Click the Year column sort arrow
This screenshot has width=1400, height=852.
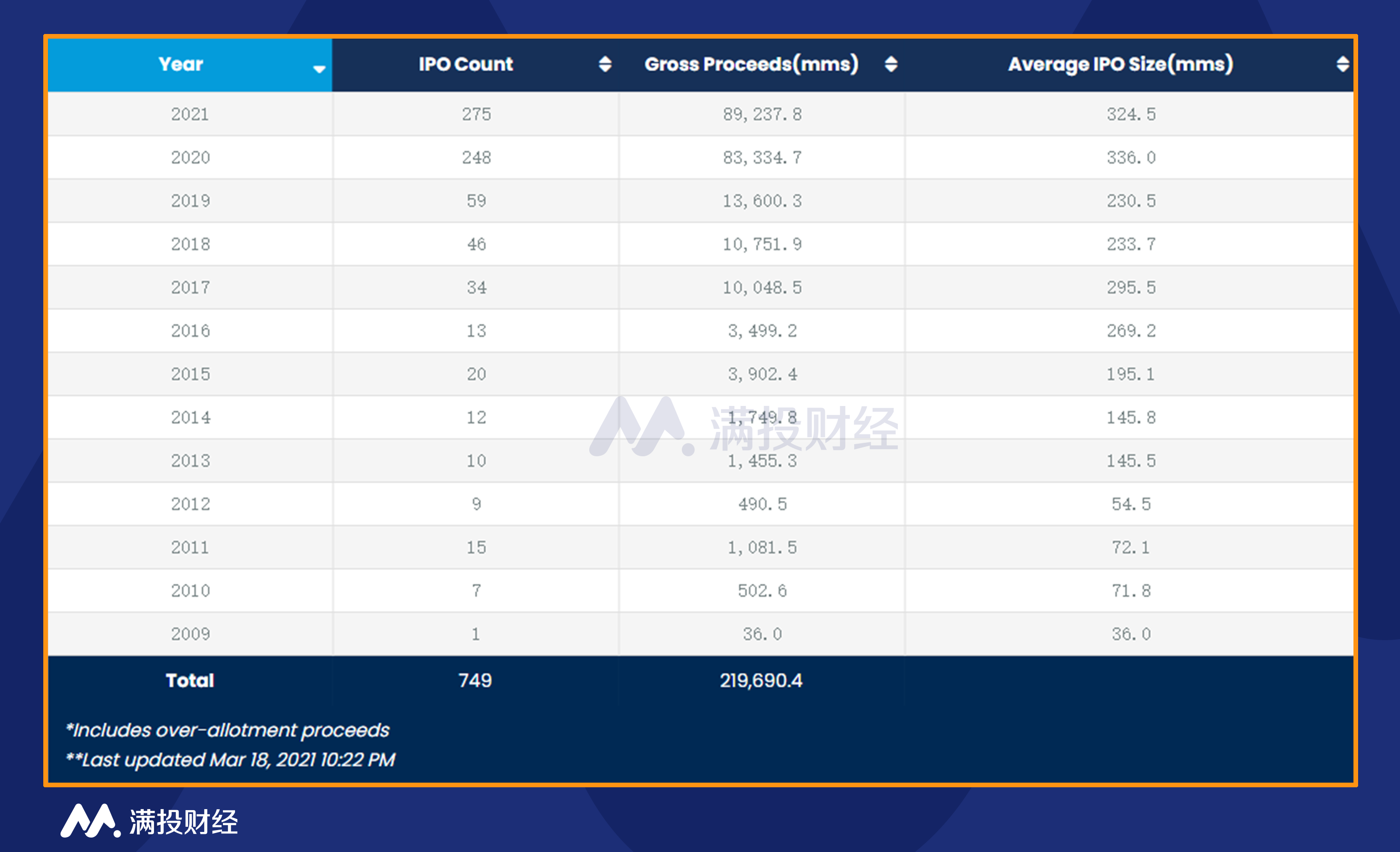coord(319,69)
